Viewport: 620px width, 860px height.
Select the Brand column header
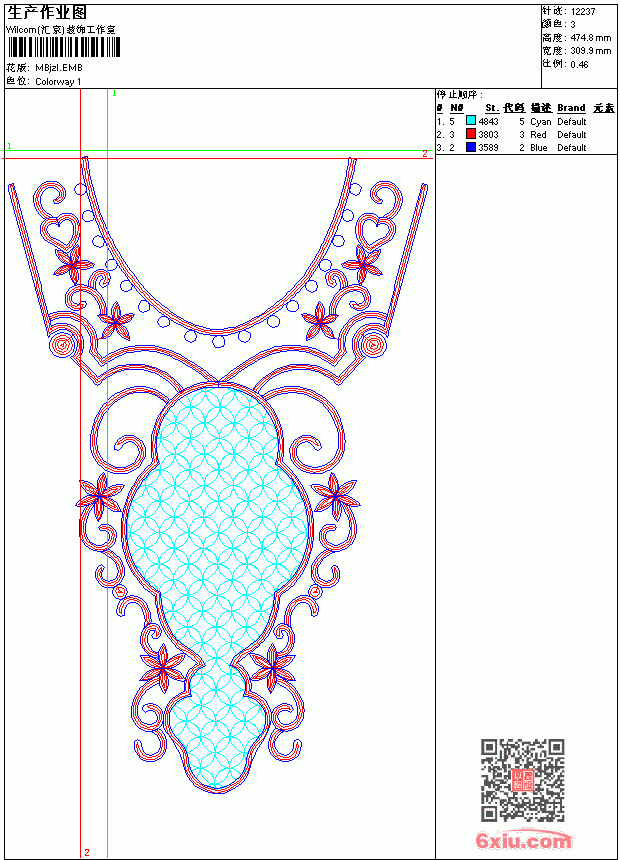click(571, 108)
